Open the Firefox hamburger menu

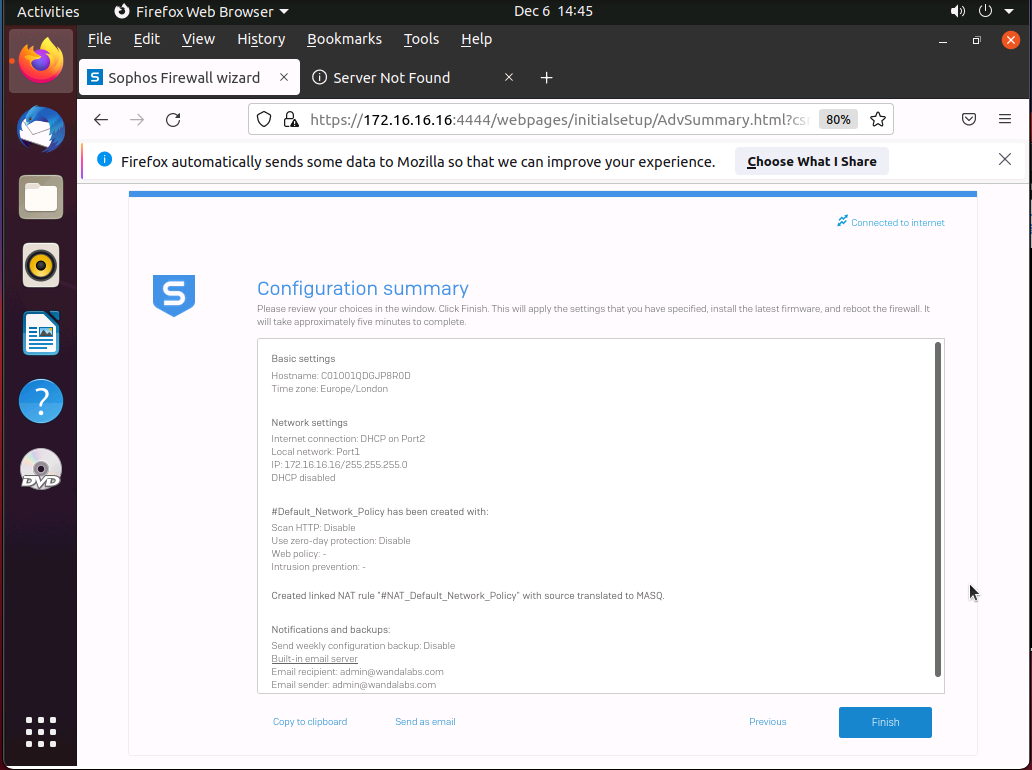coord(1005,119)
